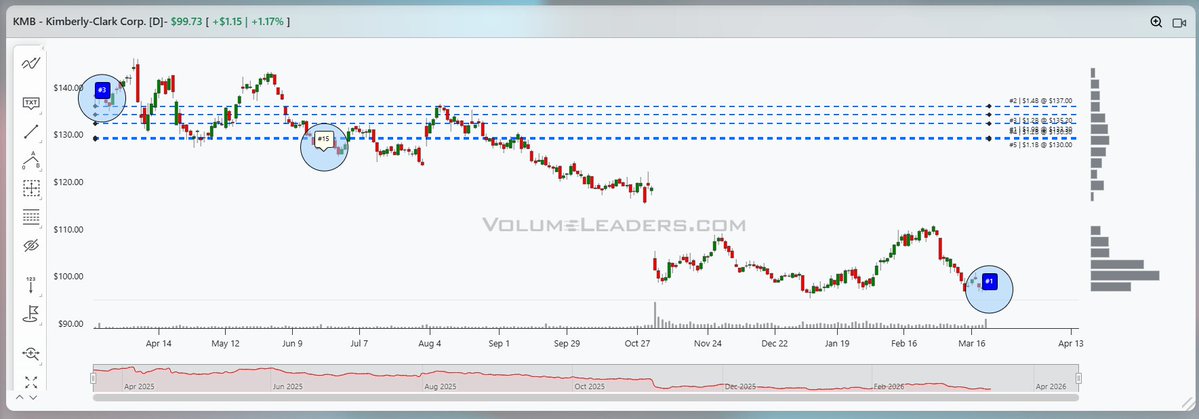Select the 123 down-arrow counter tool
Viewport: 1199px width, 419px height.
click(x=31, y=284)
